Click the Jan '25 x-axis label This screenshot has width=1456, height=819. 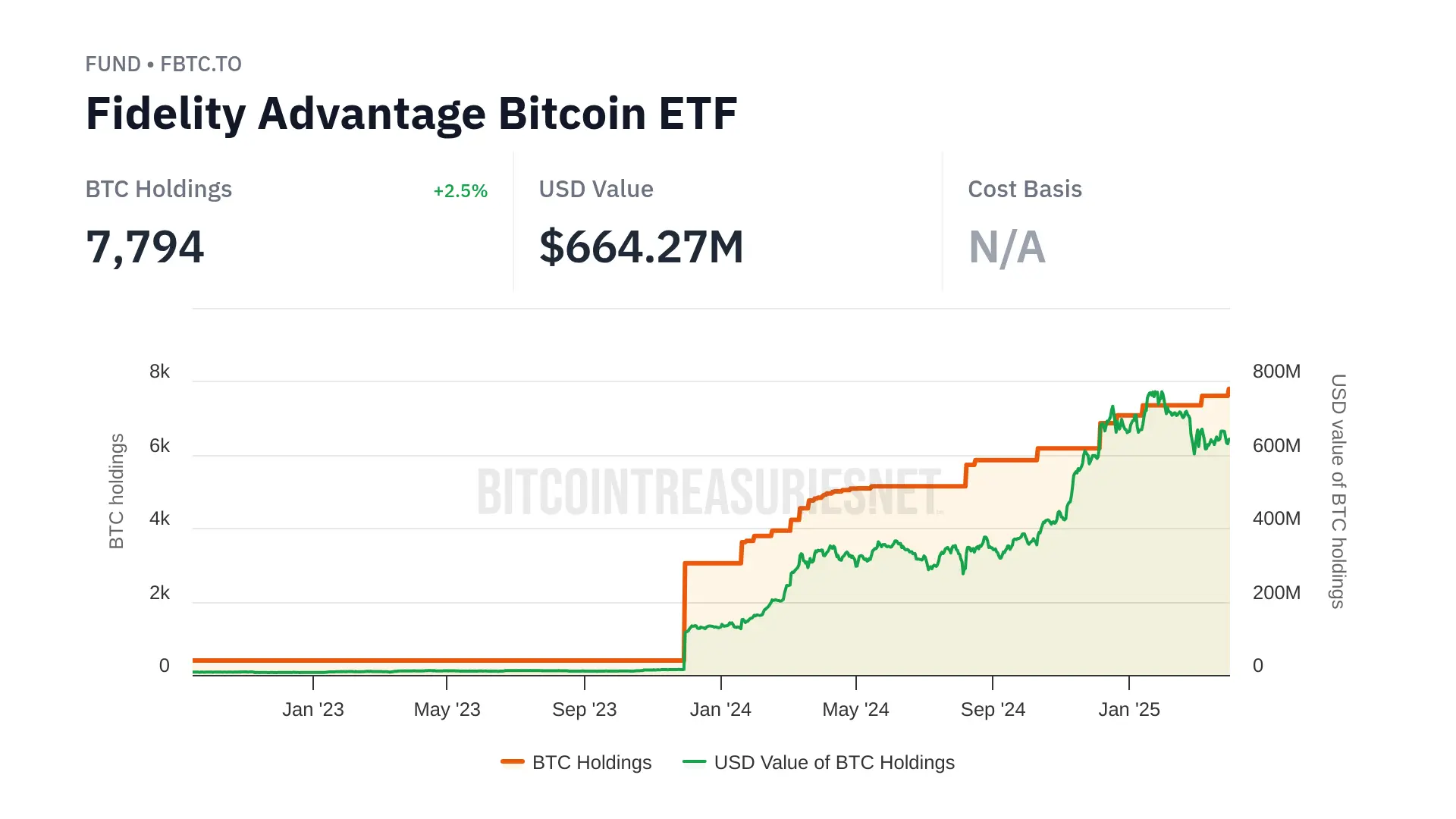(x=1129, y=710)
